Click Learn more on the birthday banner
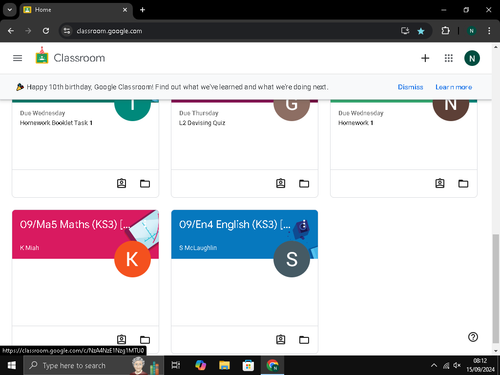 454,87
